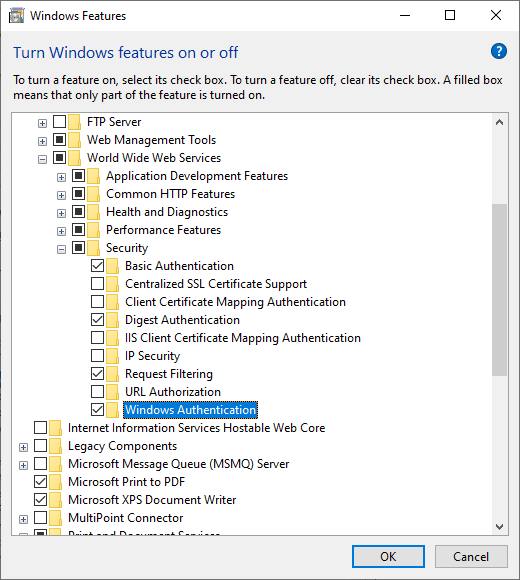Viewport: 520px width, 580px height.
Task: Expand the FTP Server node
Action: click(43, 123)
